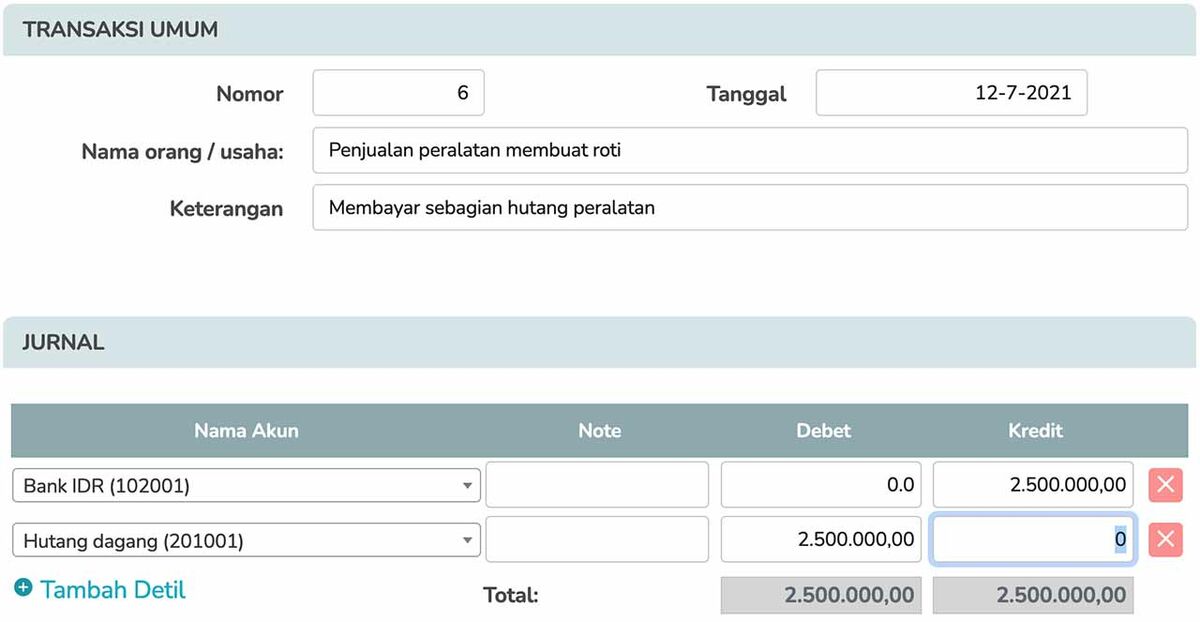The height and width of the screenshot is (622, 1200).
Task: Click the Tambah Detil link text
Action: point(113,589)
